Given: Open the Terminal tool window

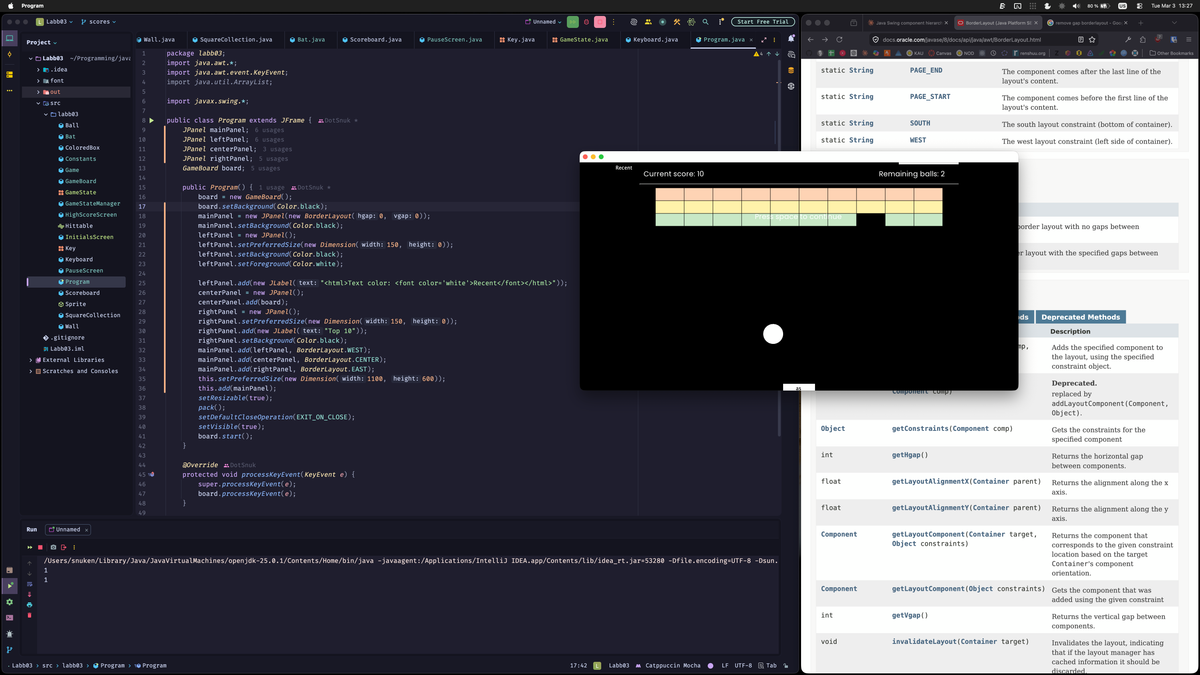Looking at the screenshot, I should (10, 617).
